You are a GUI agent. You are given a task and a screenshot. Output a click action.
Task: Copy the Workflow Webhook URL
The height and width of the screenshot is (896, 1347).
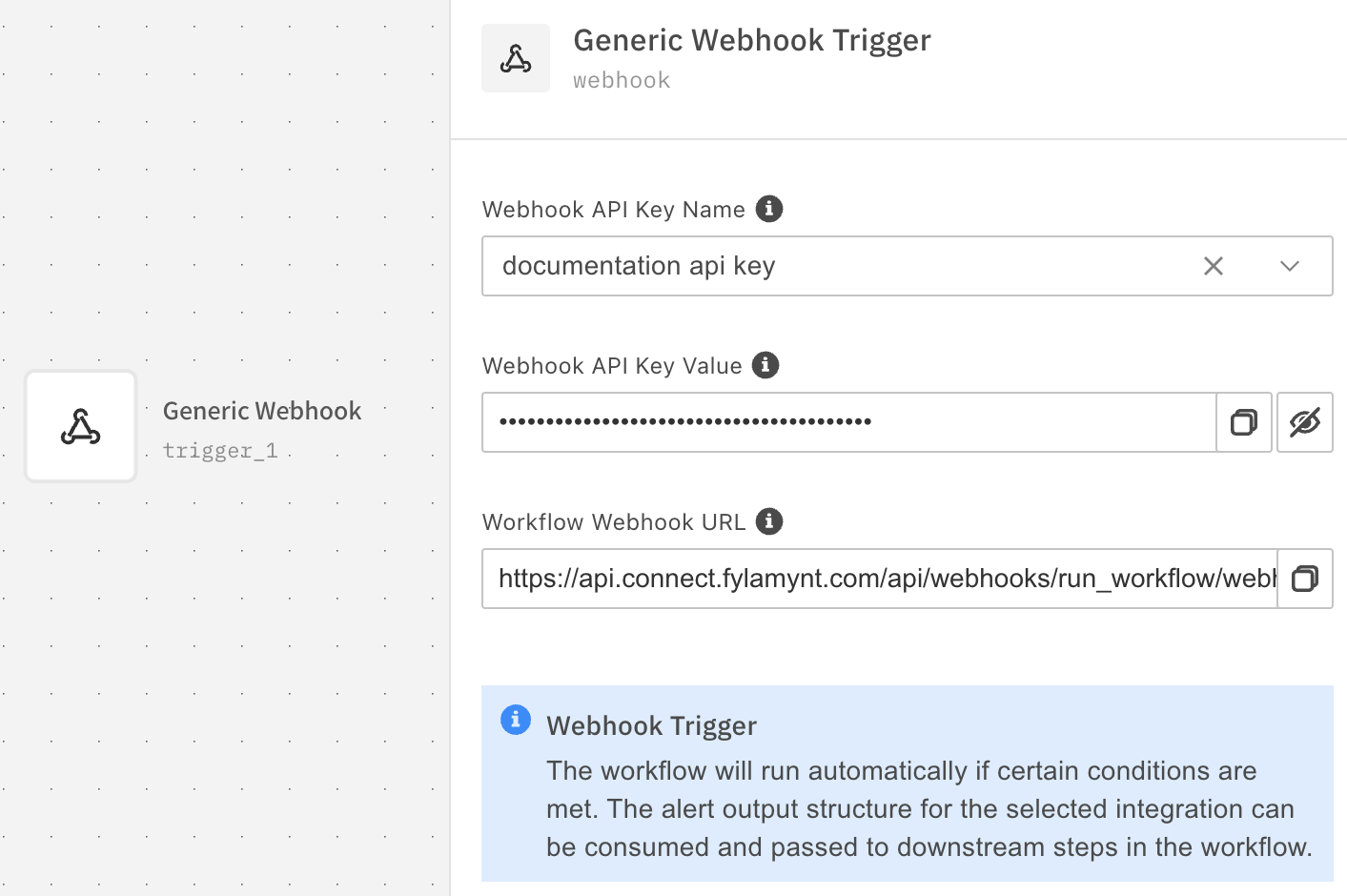[1305, 579]
